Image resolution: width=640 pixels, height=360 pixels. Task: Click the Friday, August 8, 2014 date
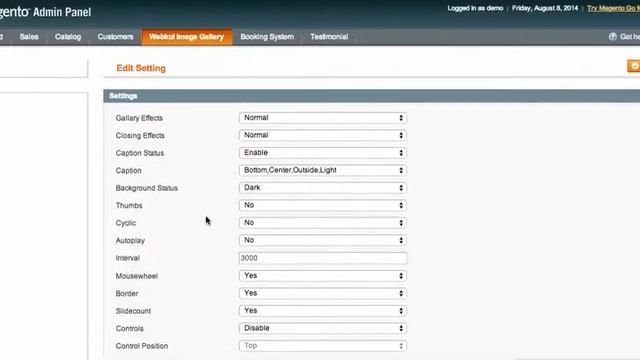[545, 8]
